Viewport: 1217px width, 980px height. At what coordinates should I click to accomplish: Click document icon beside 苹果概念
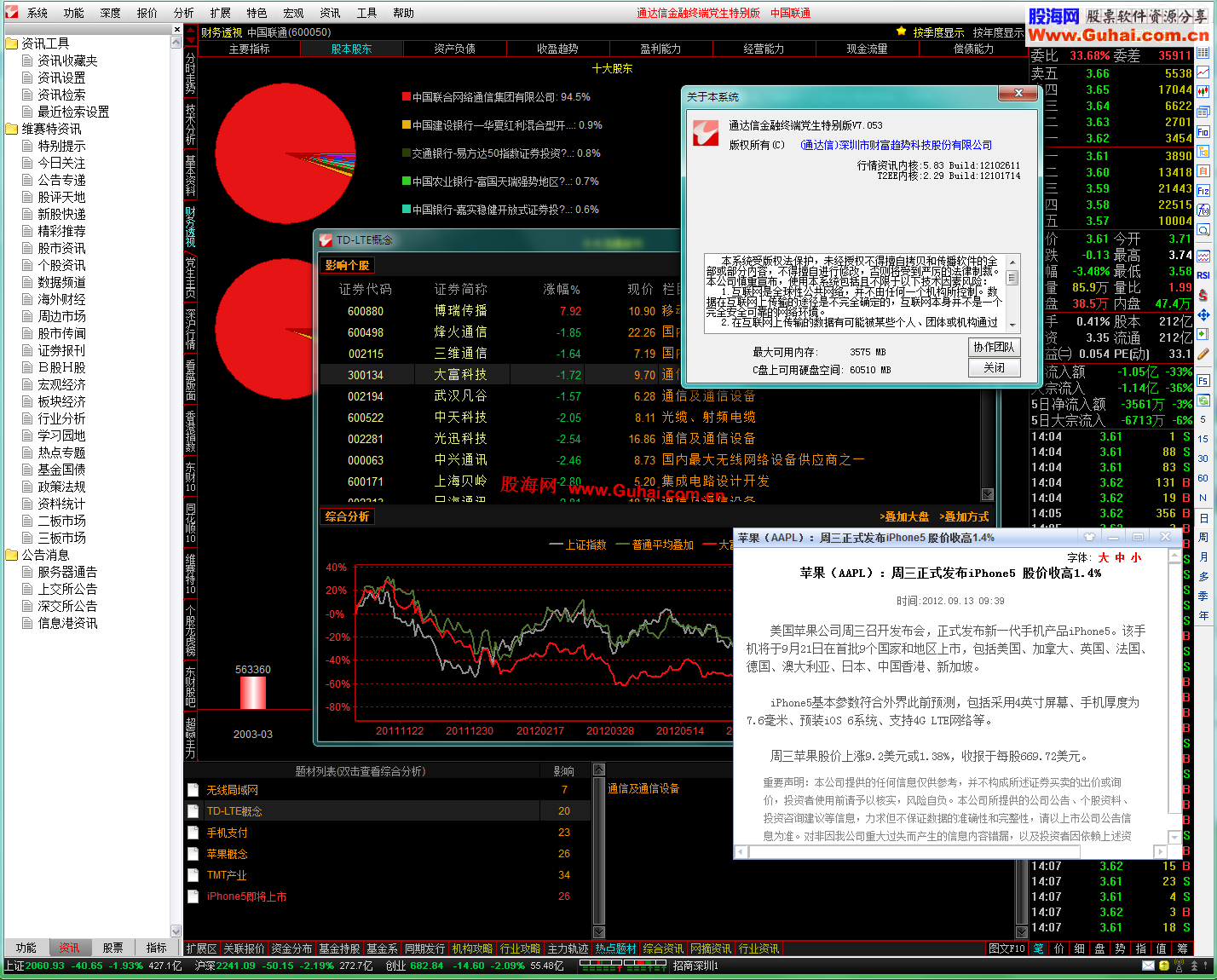coord(193,854)
